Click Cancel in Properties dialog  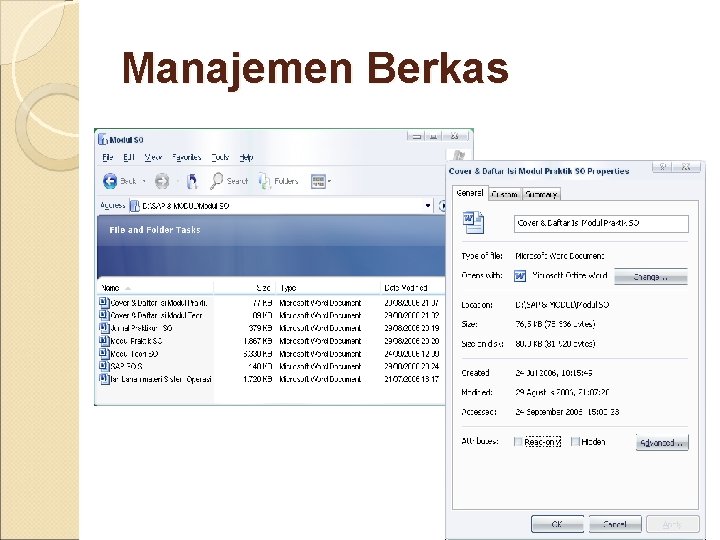coord(615,524)
